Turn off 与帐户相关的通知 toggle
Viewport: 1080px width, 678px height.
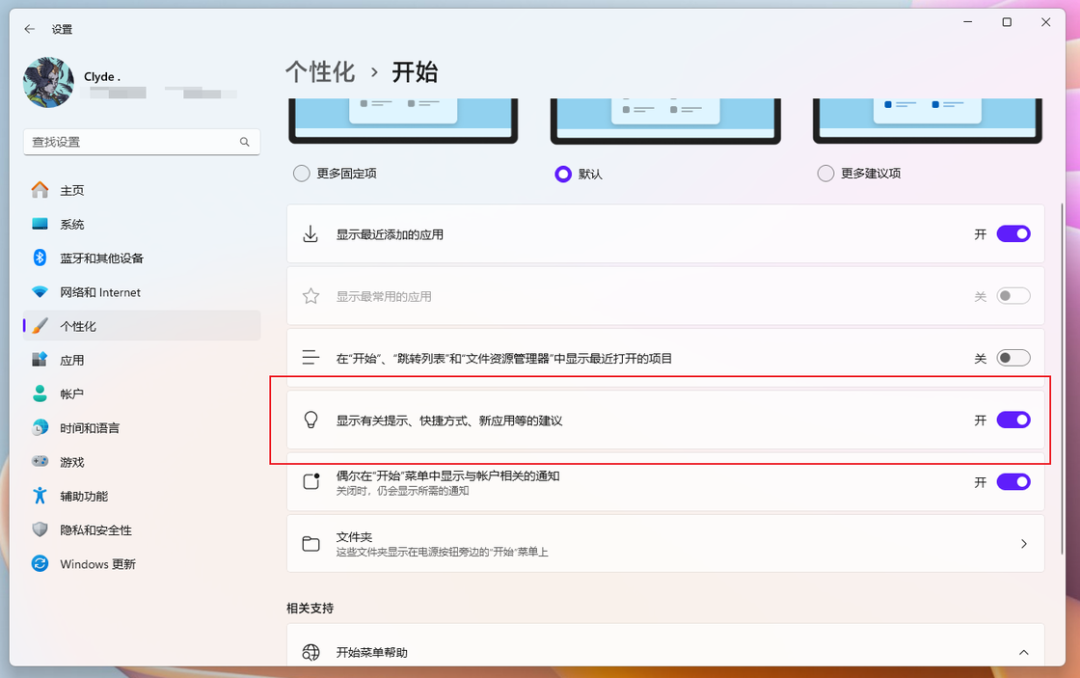[x=1013, y=482]
